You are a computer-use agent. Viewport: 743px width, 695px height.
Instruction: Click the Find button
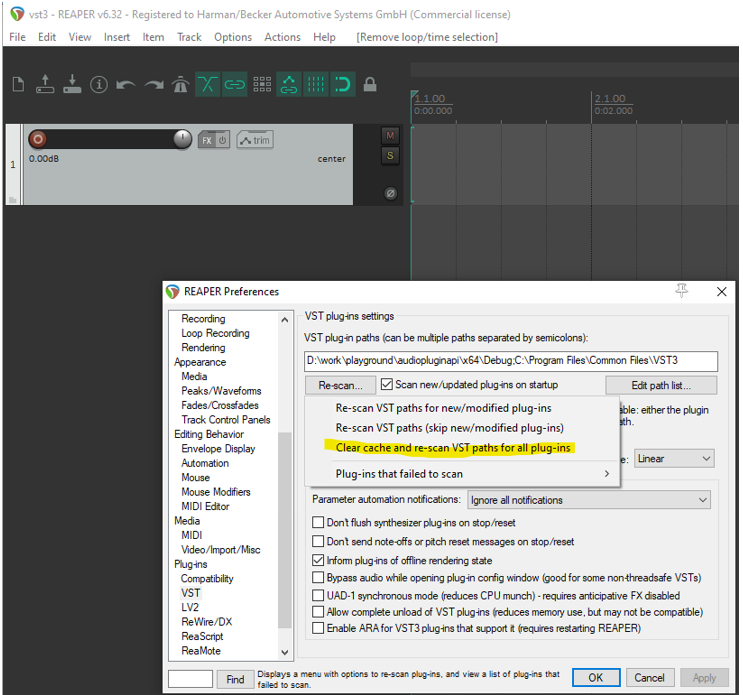point(235,679)
